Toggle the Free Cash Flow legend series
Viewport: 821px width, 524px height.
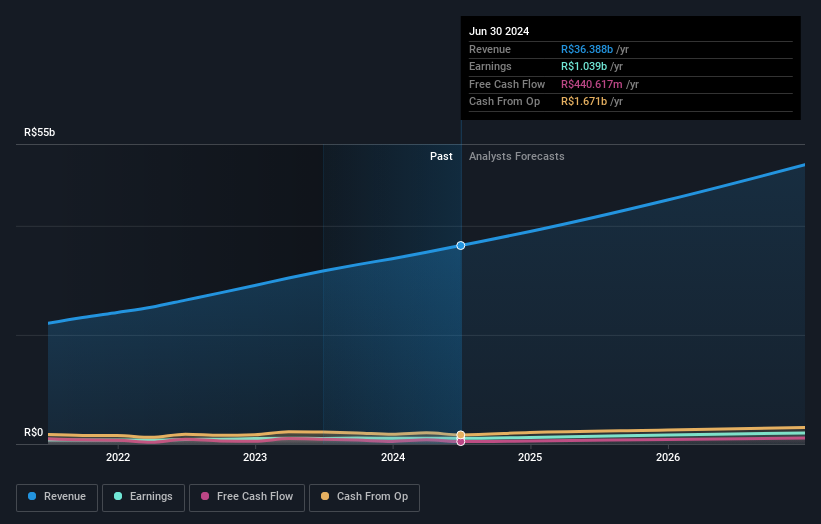247,497
